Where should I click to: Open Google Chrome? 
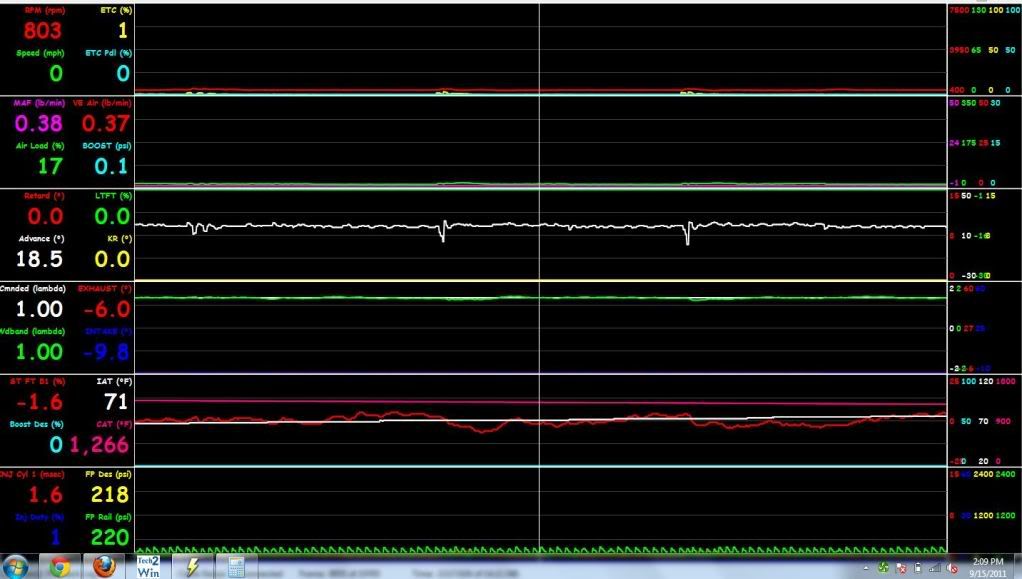coord(59,567)
